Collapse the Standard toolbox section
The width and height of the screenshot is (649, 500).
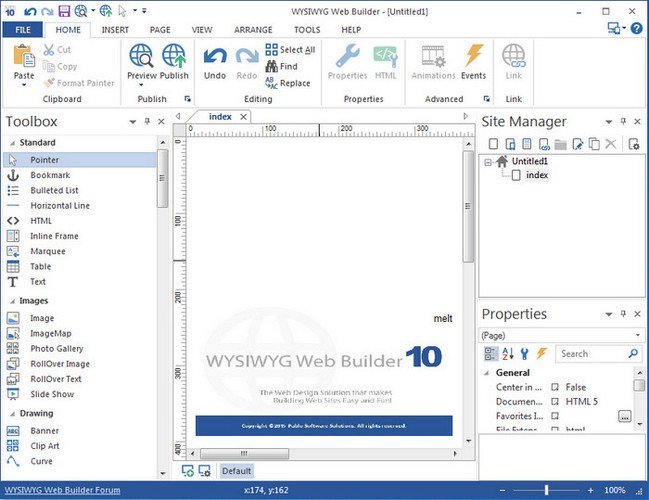coord(12,143)
